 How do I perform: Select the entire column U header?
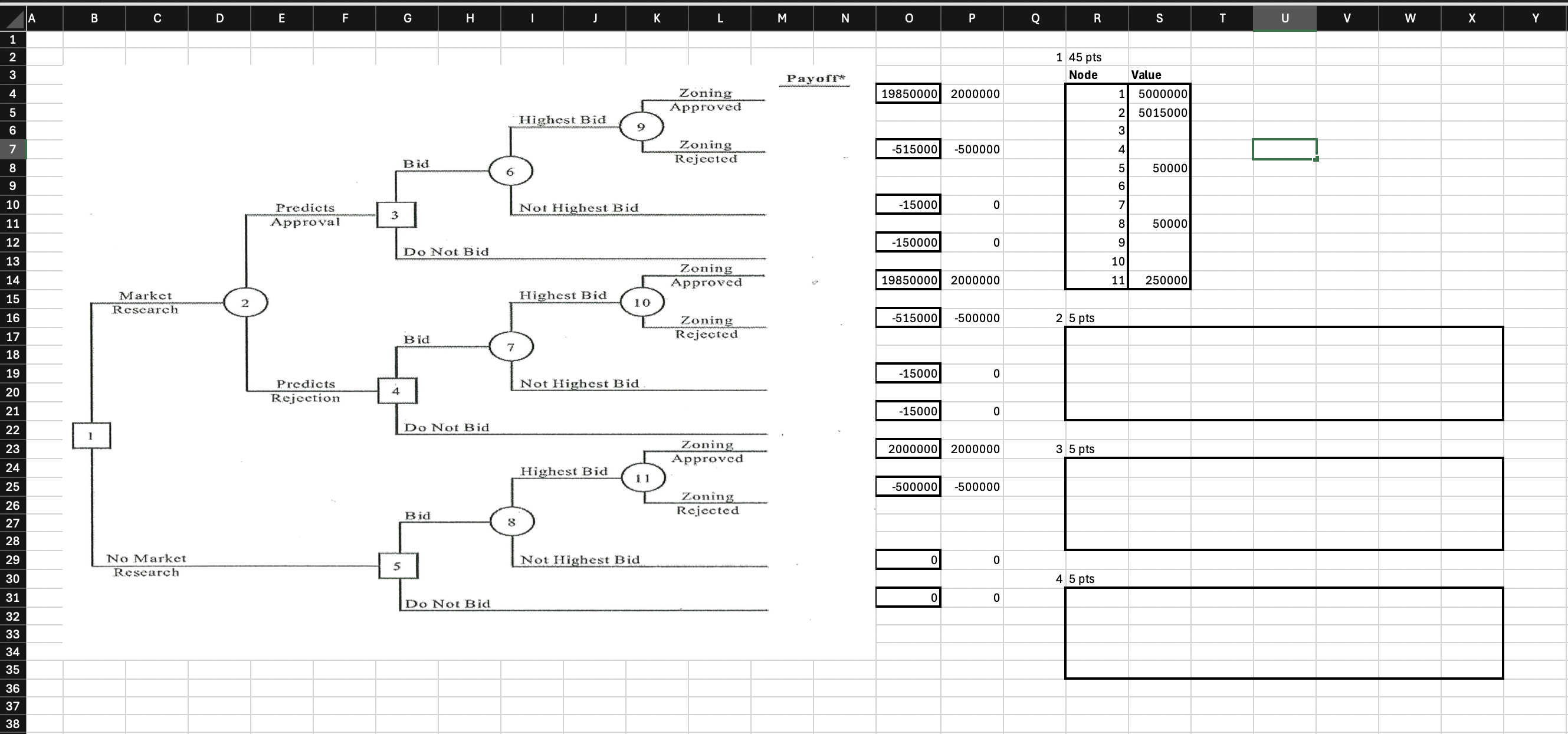(x=1284, y=18)
